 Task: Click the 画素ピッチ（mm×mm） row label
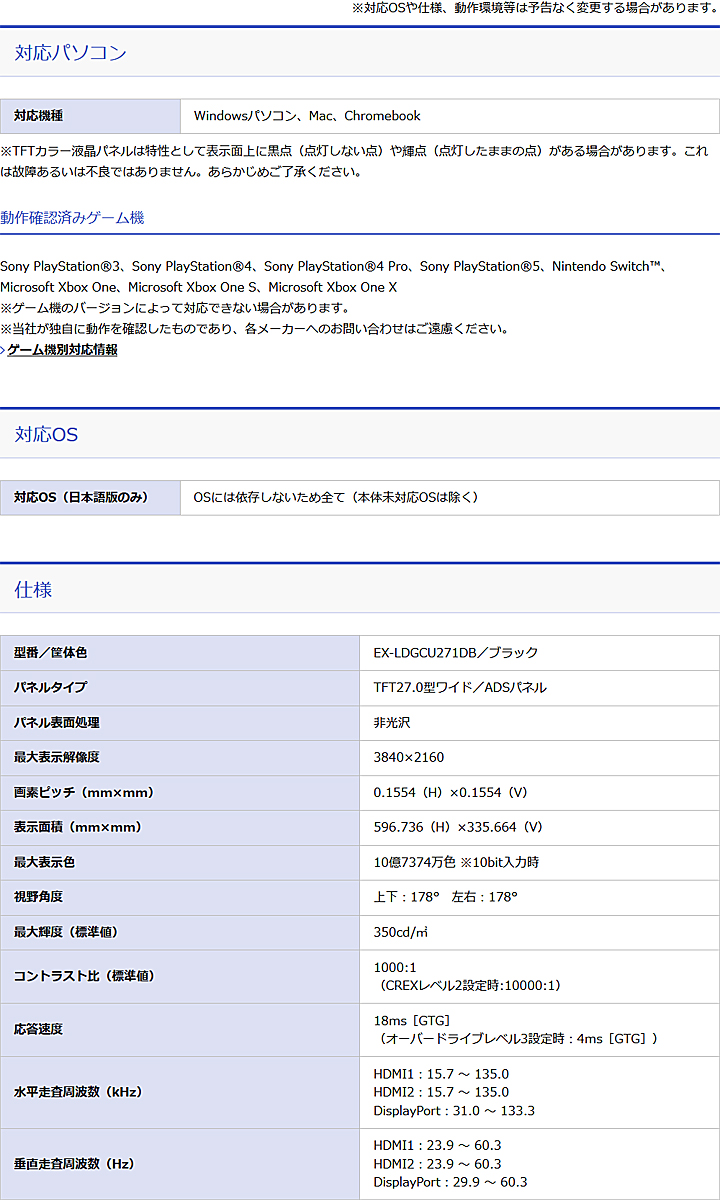(x=180, y=793)
